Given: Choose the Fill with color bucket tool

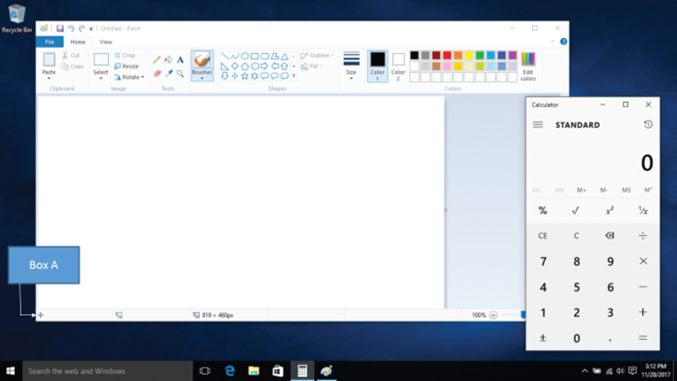Looking at the screenshot, I should (x=169, y=60).
